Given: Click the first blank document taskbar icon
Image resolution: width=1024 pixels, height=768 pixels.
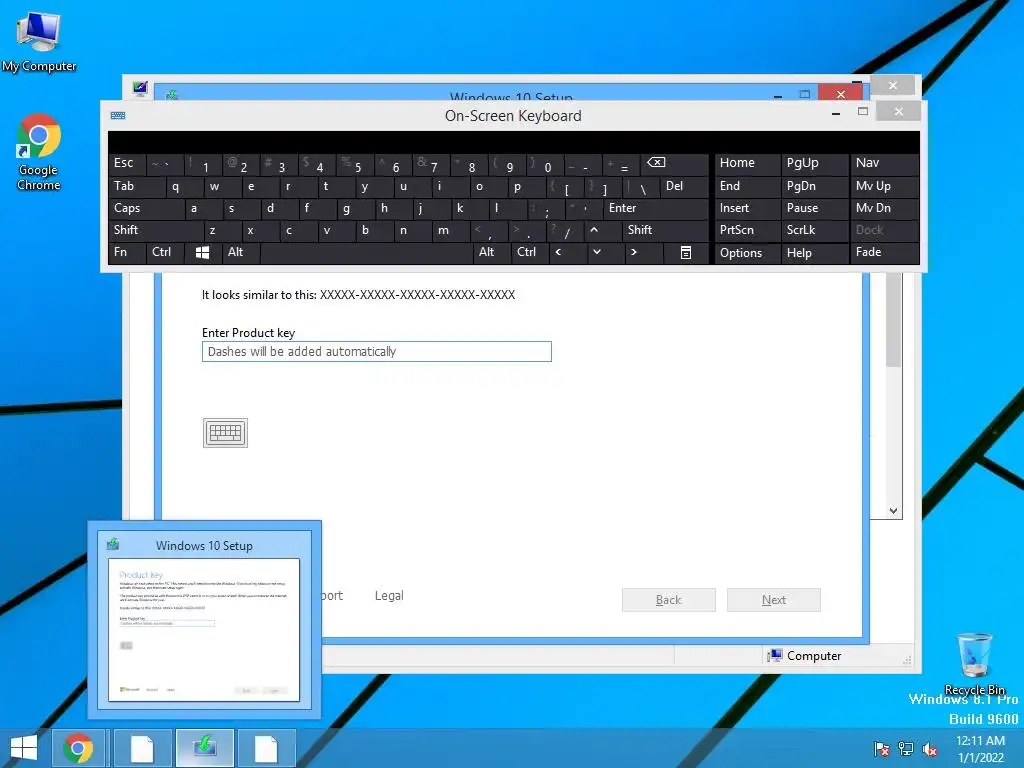Looking at the screenshot, I should pos(142,748).
